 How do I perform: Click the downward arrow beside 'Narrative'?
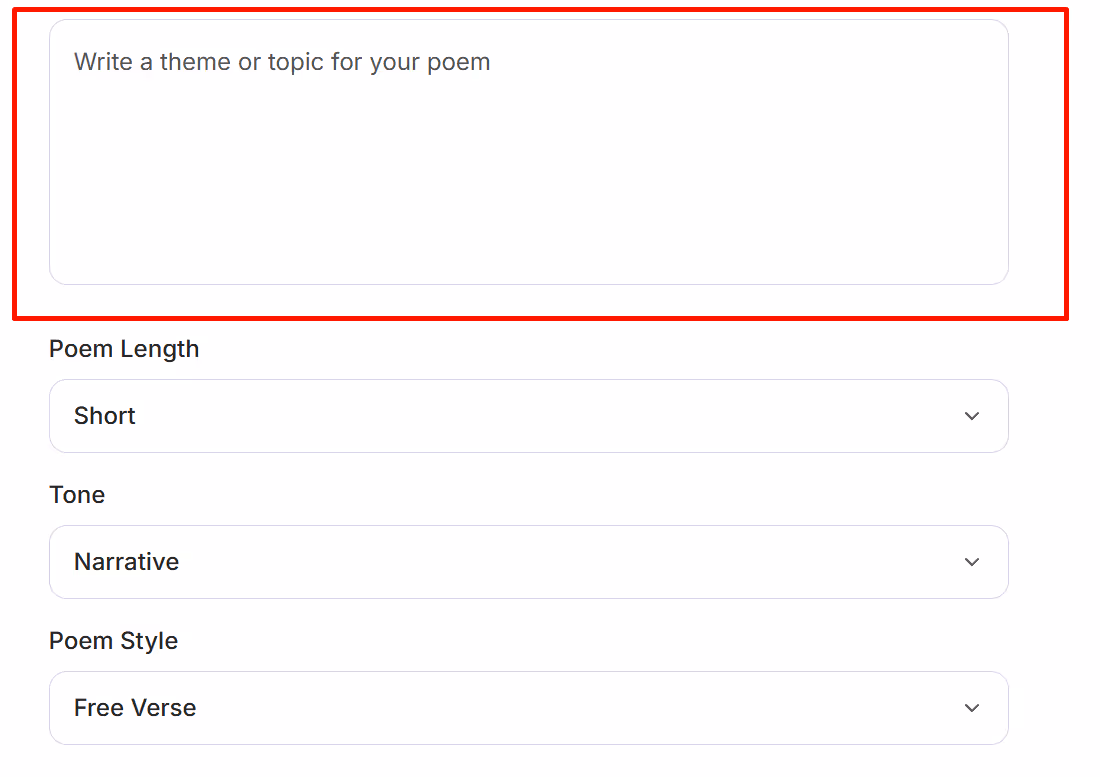(971, 562)
